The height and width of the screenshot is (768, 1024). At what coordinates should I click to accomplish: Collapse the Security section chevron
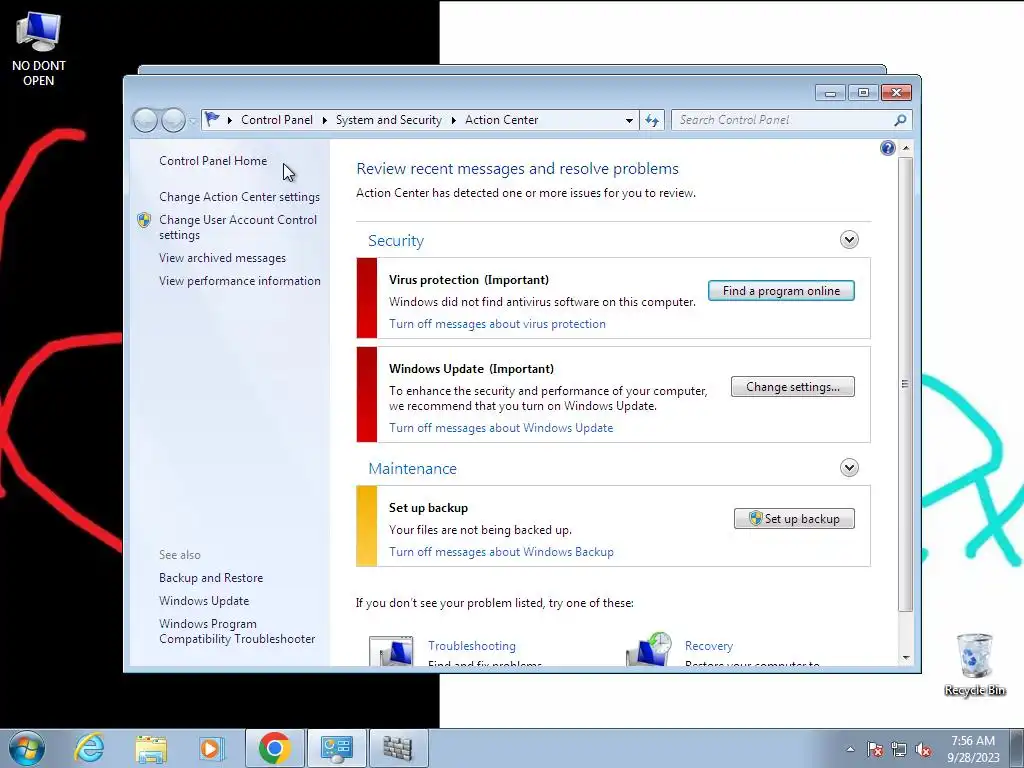(849, 240)
